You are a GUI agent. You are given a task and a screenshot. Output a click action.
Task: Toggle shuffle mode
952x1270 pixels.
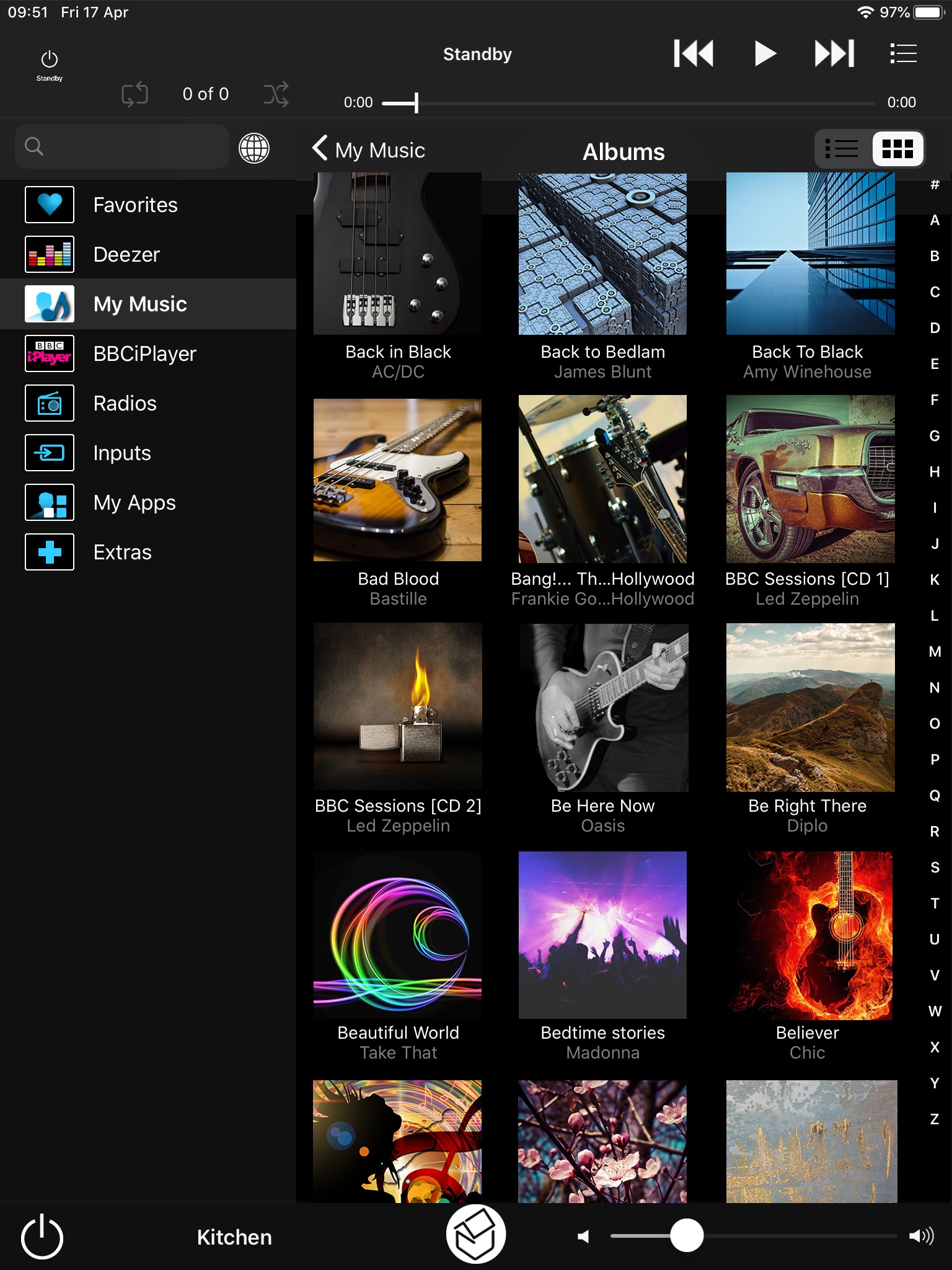(276, 94)
